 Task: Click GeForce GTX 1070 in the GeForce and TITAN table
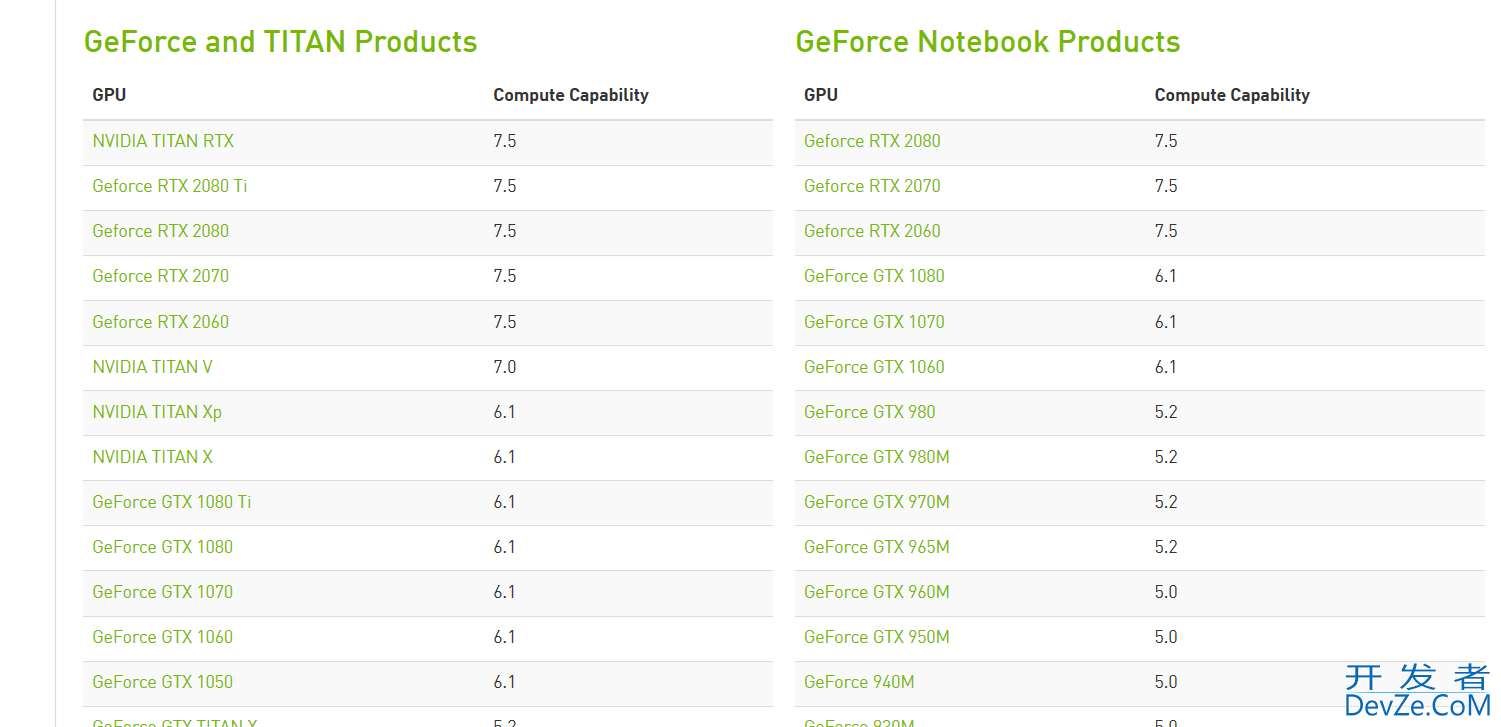coord(163,592)
